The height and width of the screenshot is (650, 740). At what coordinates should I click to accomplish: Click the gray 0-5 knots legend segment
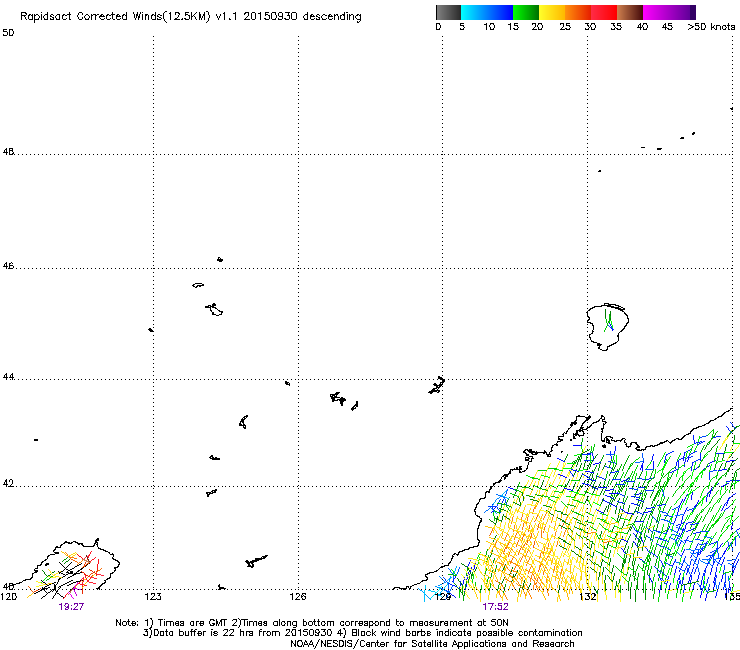tap(448, 12)
